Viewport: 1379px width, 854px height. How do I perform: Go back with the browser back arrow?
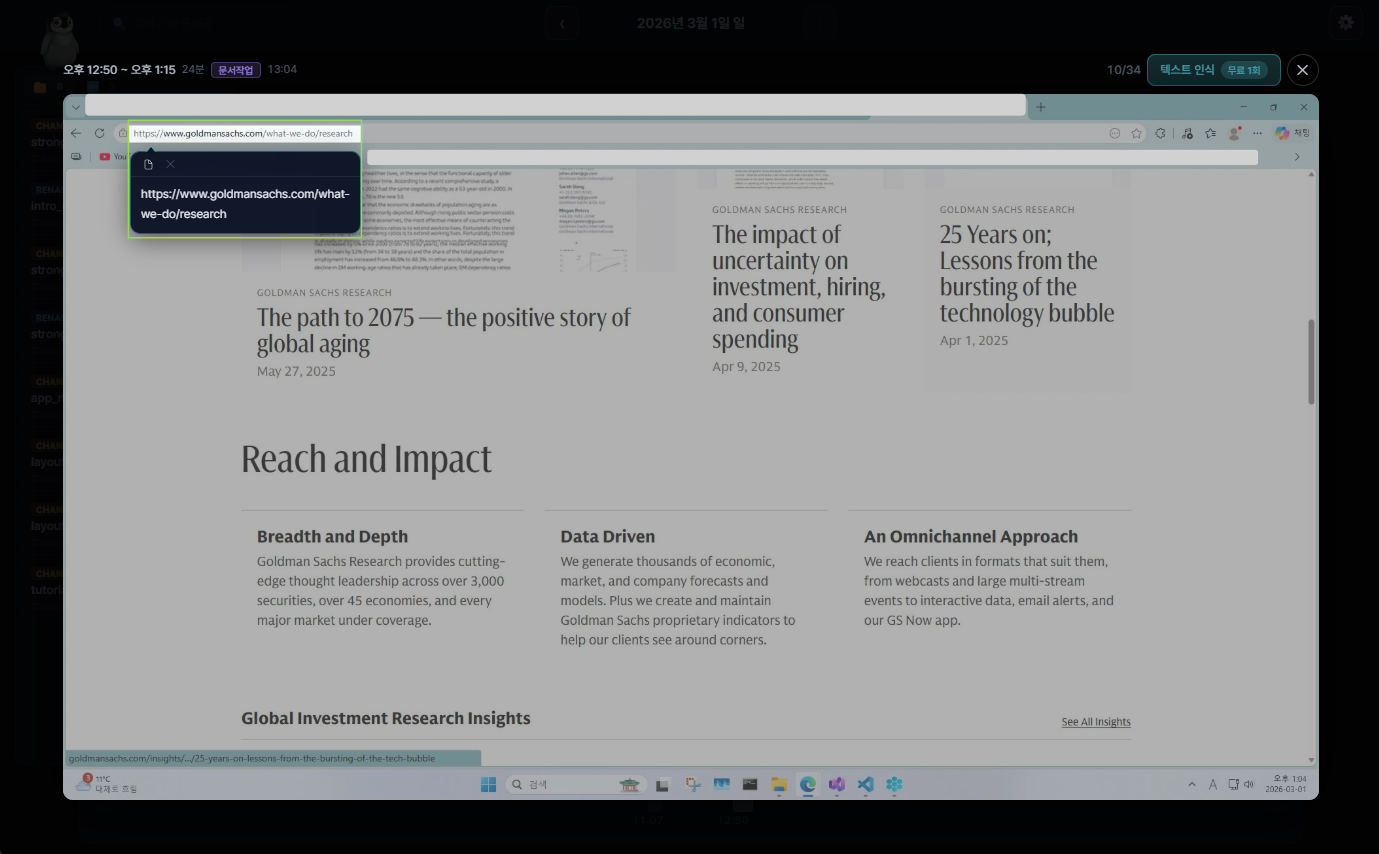[76, 133]
